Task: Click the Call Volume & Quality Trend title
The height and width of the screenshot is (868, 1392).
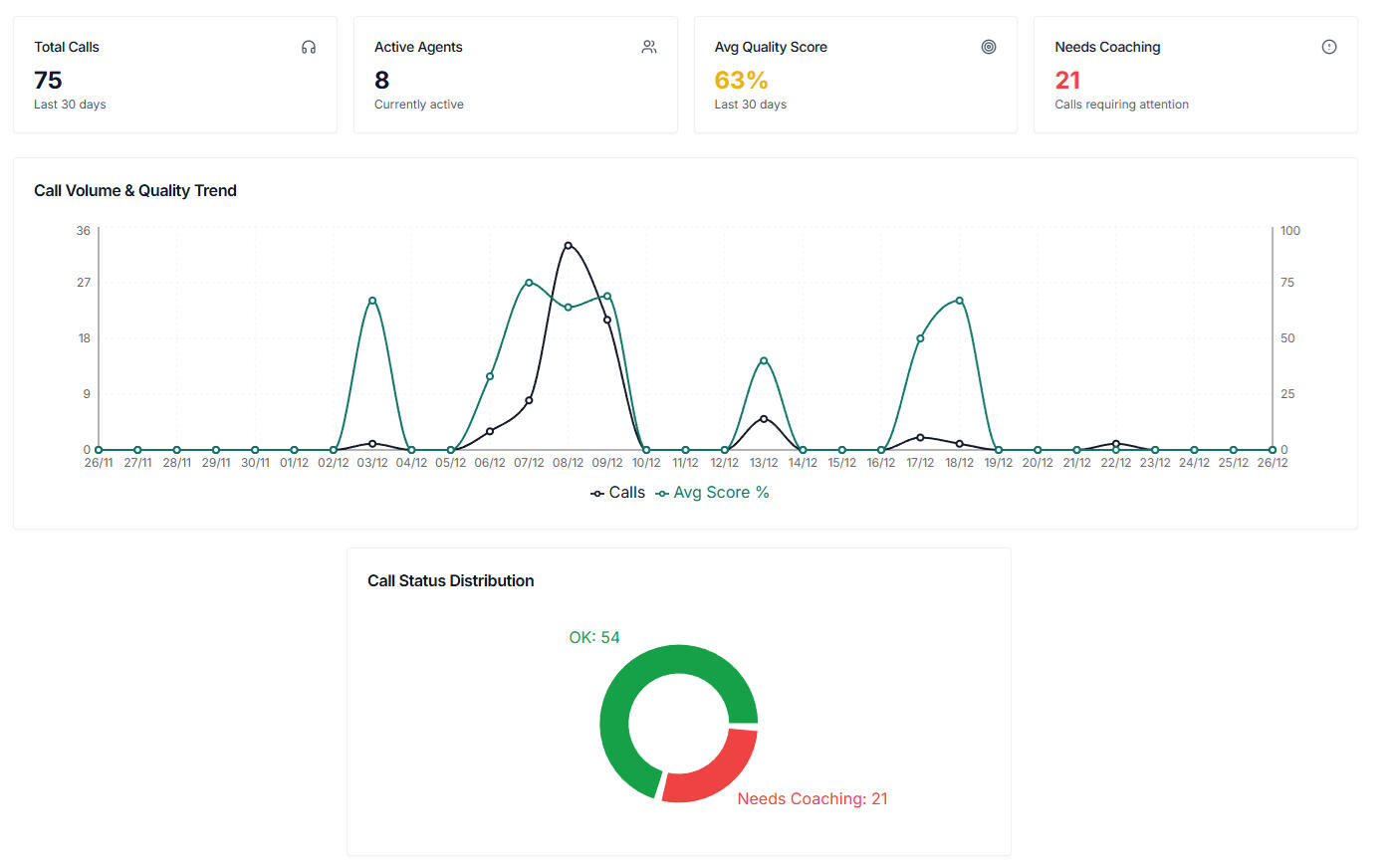Action: 135,190
